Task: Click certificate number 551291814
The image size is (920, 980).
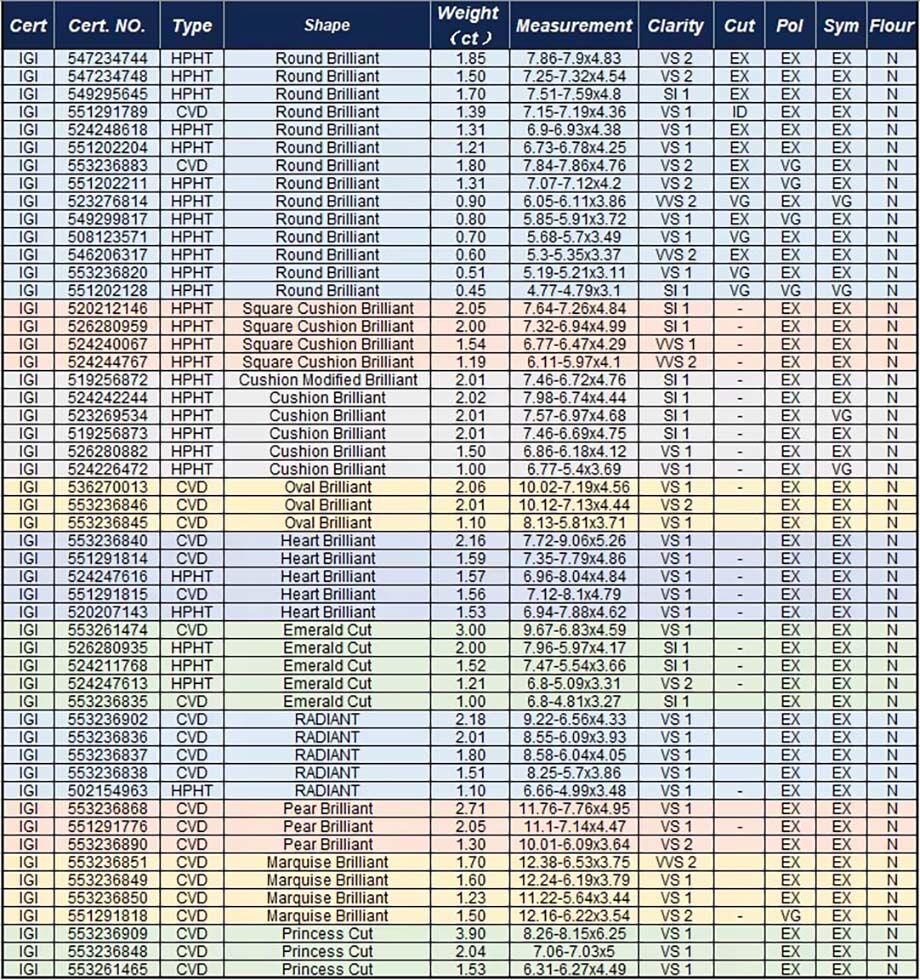Action: (x=108, y=559)
